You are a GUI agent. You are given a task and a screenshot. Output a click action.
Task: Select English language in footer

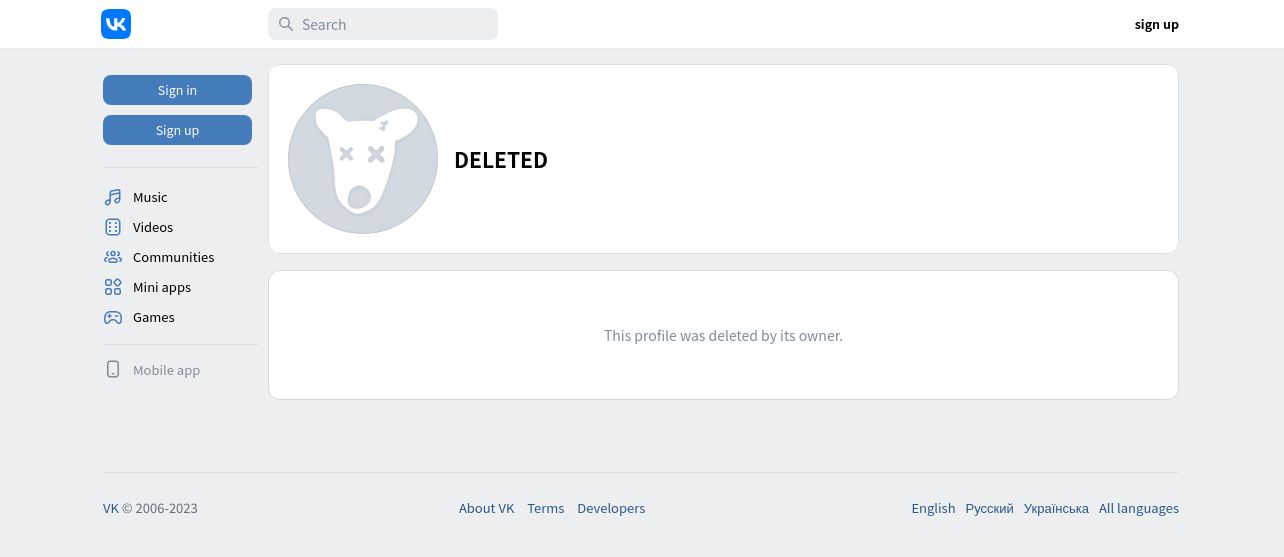point(933,508)
